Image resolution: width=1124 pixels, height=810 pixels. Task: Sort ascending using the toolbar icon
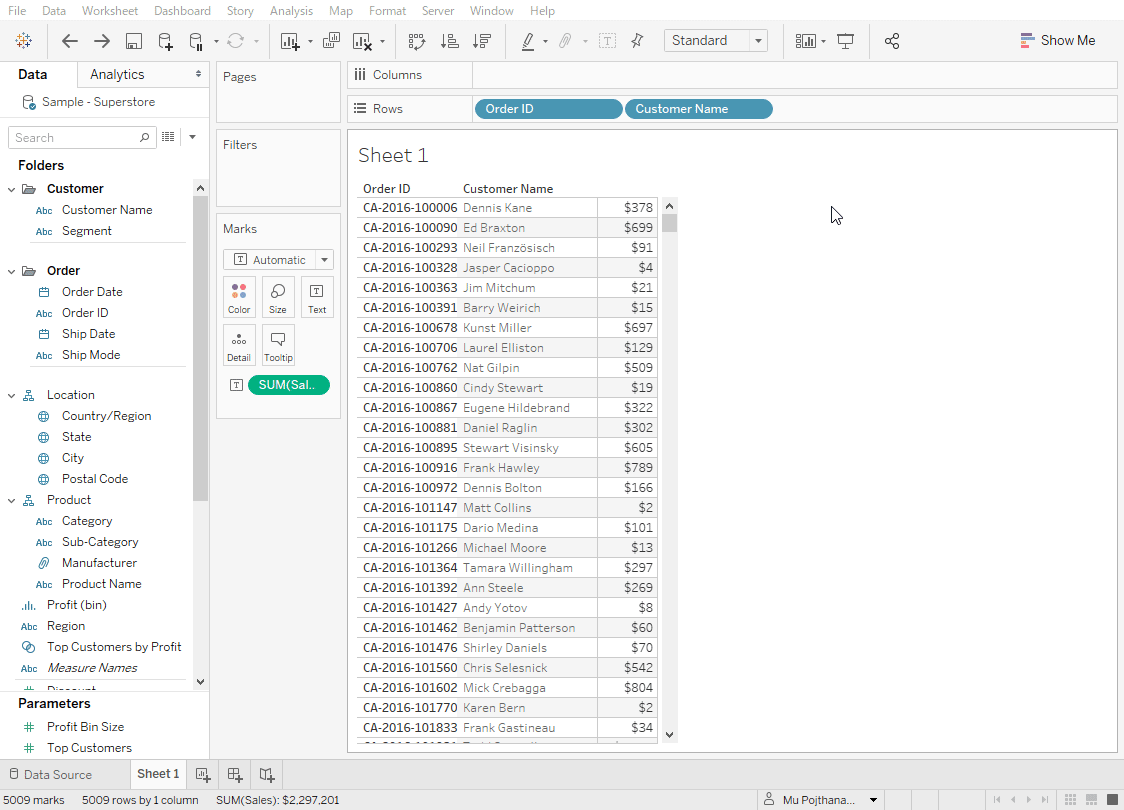coord(450,41)
